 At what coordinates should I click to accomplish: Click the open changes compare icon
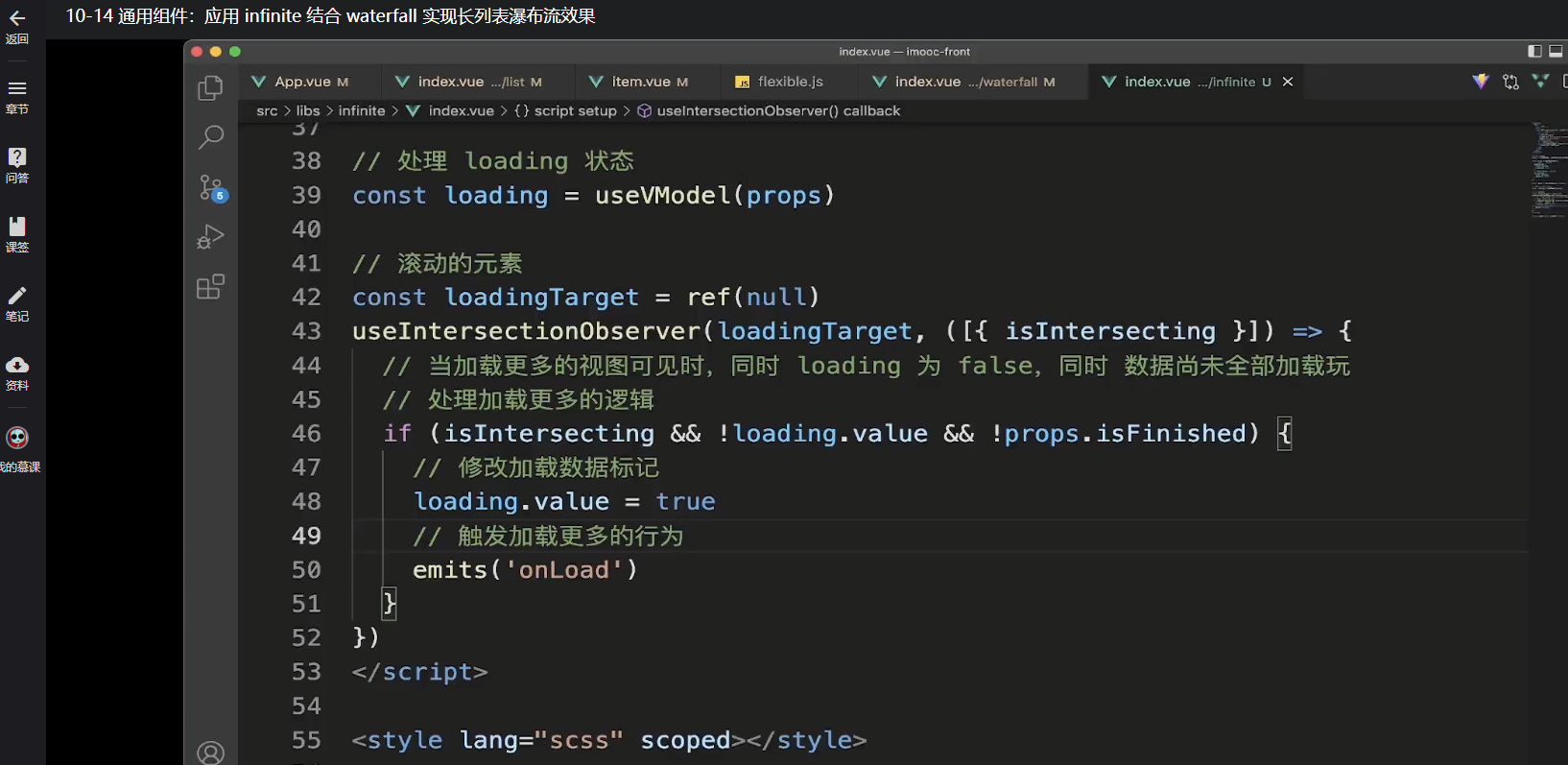[x=1510, y=82]
